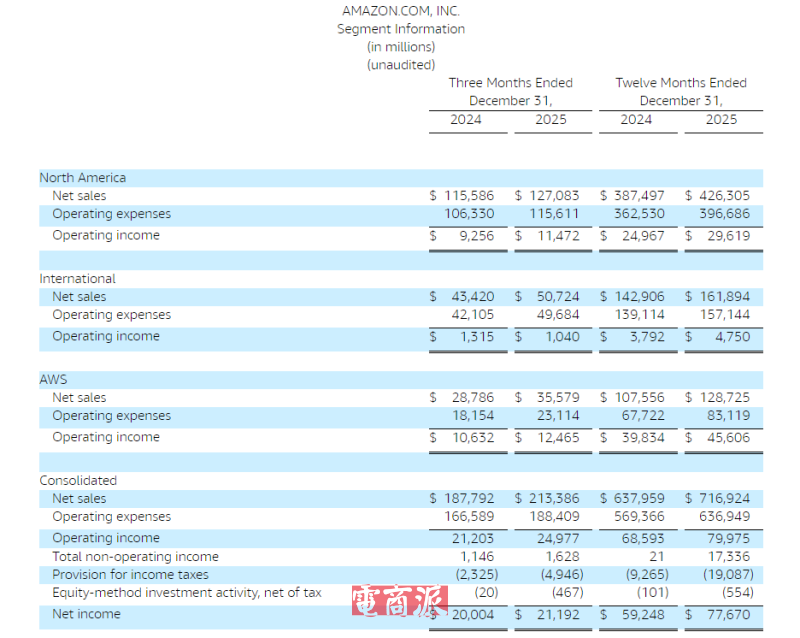Screen dimensions: 800x638
Task: Click the Equity-method investment activity row label
Action: tap(187, 593)
